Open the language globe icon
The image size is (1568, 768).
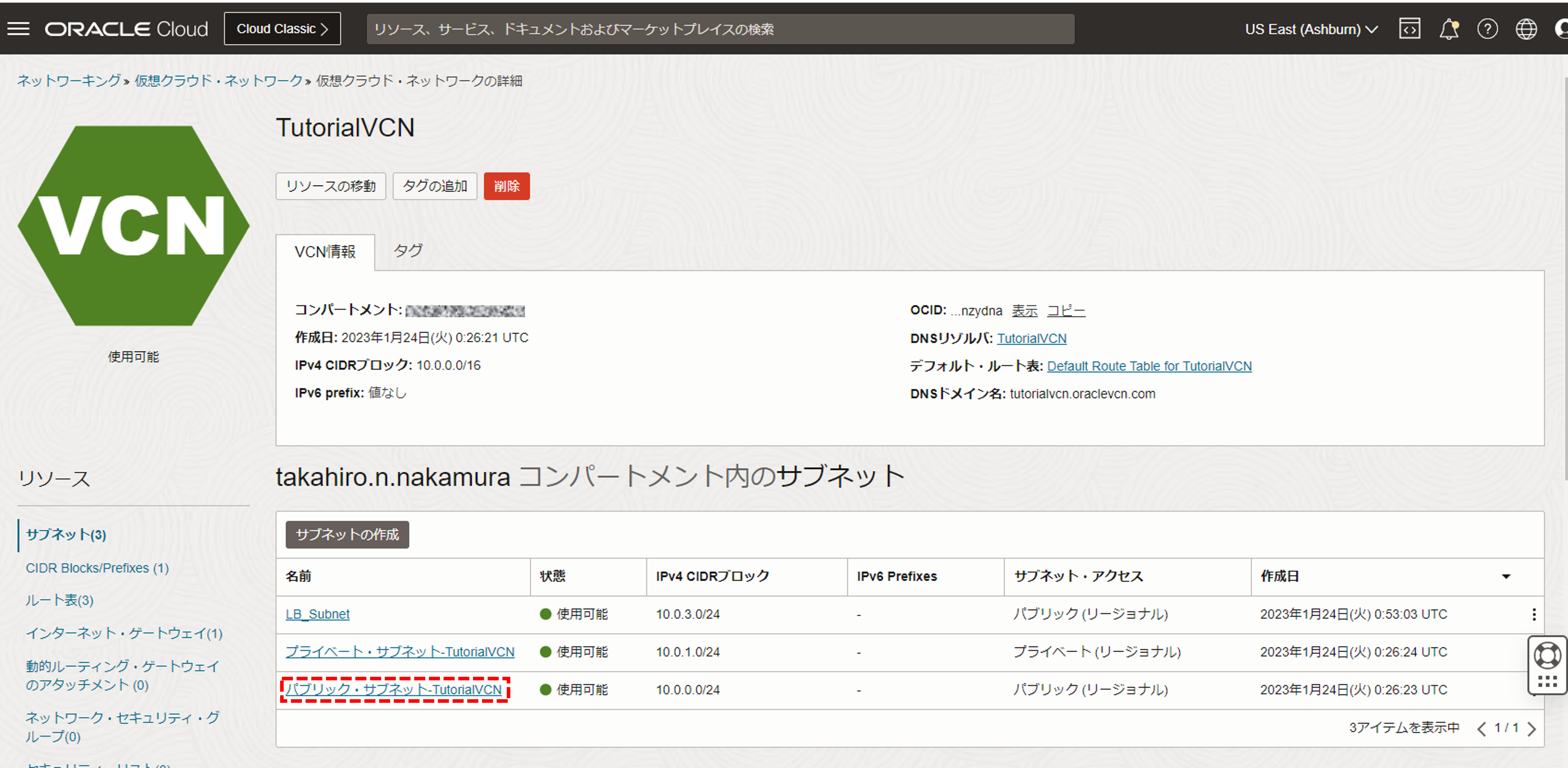coord(1526,29)
